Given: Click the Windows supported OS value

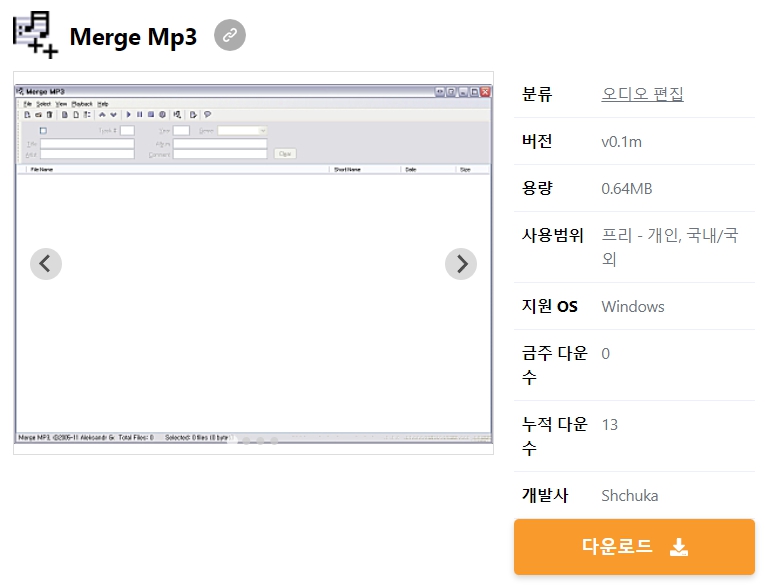Looking at the screenshot, I should click(633, 306).
